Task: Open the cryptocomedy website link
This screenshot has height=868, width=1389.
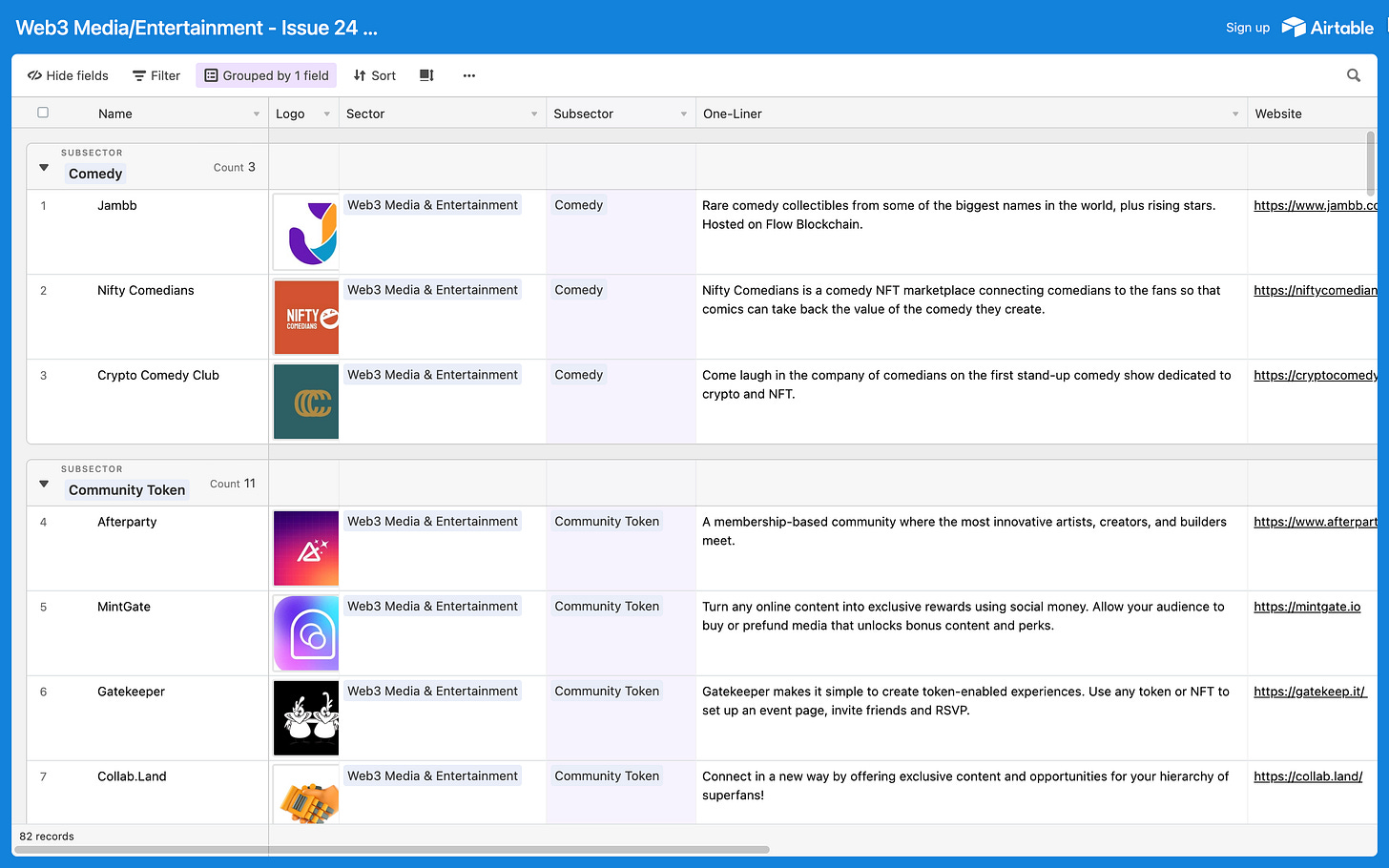Action: click(1316, 375)
